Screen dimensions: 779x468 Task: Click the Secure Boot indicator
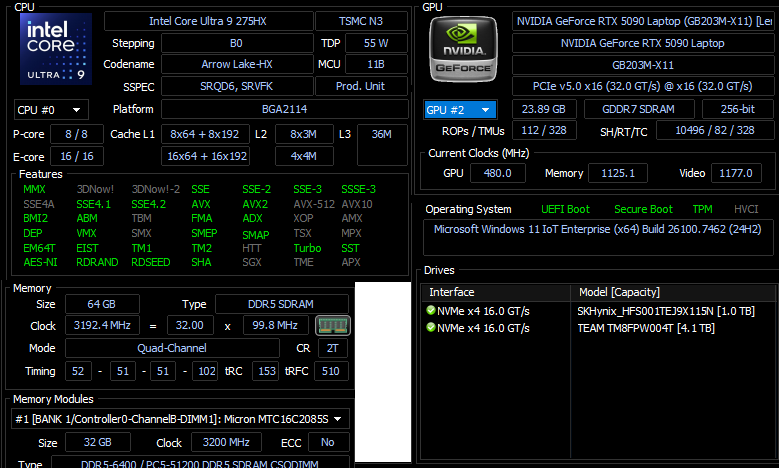[x=643, y=209]
